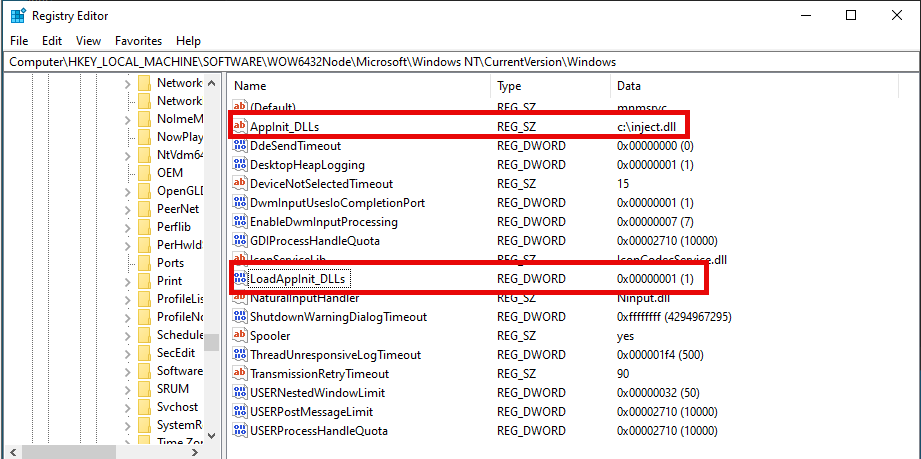Image resolution: width=921 pixels, height=459 pixels.
Task: Select the DdeSendTimeout DWORD icon
Action: click(240, 146)
